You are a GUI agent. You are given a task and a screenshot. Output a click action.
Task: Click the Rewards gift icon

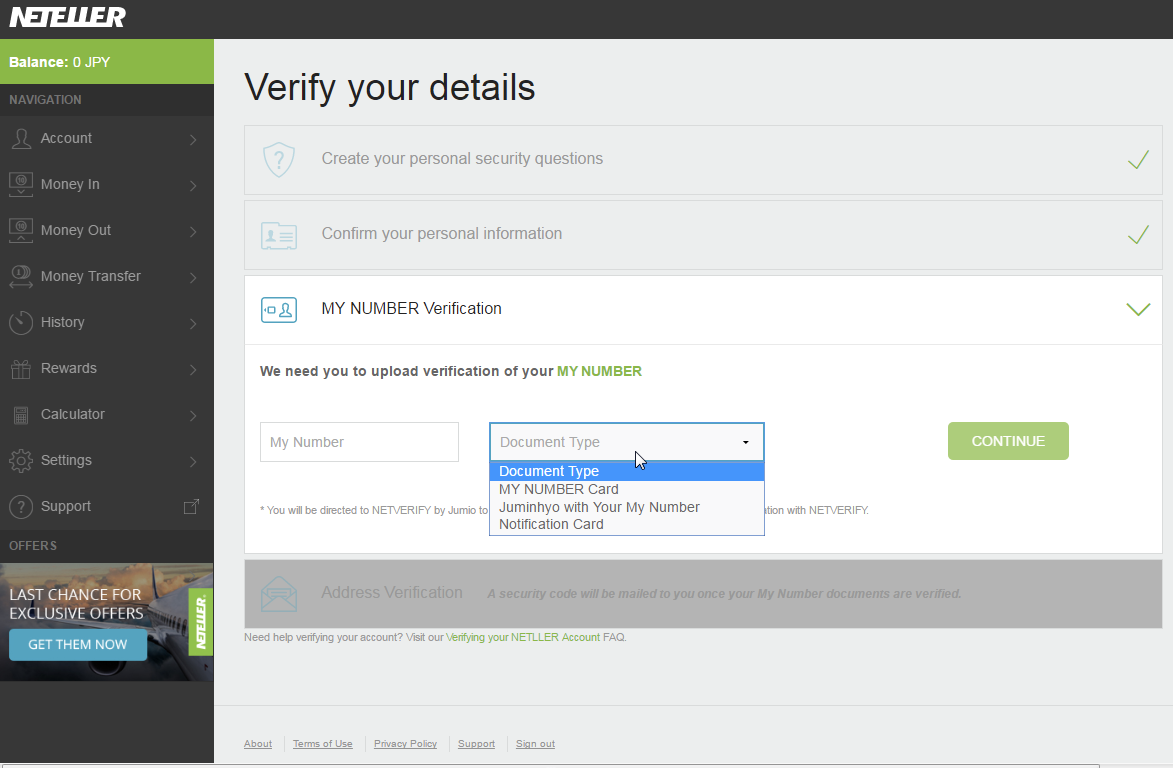pos(21,369)
